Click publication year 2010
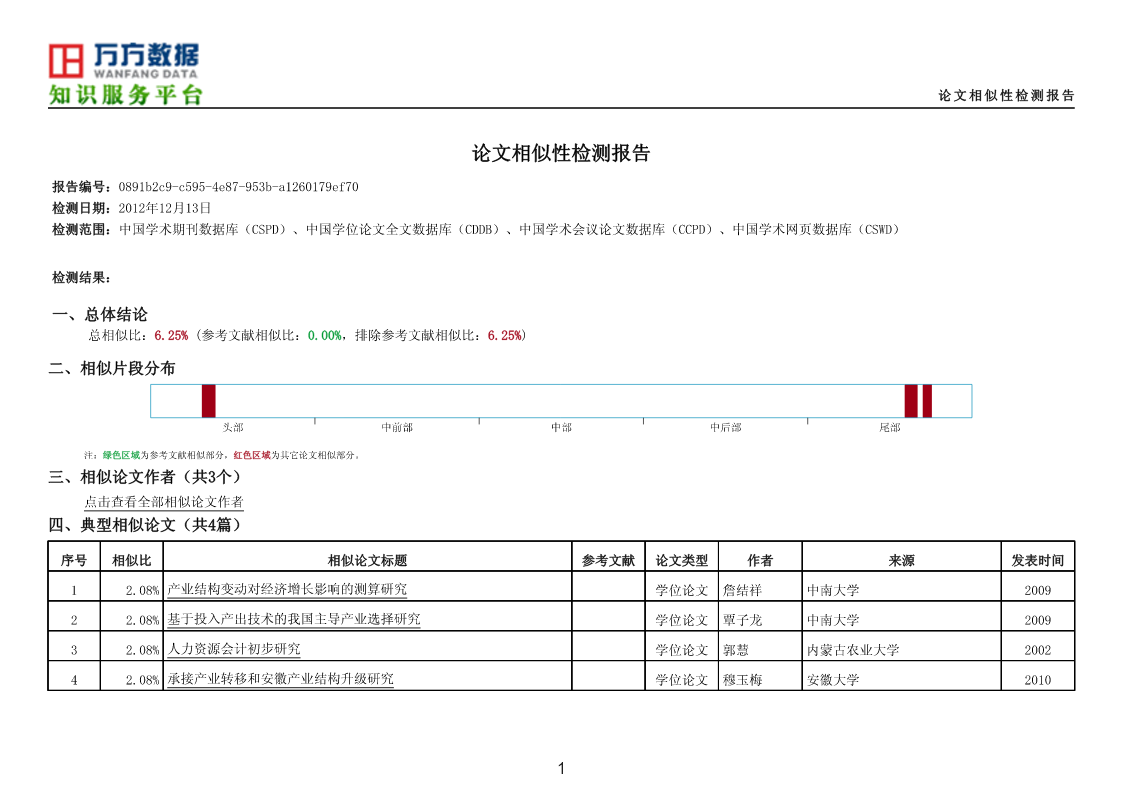1123x794 pixels. coord(1038,680)
